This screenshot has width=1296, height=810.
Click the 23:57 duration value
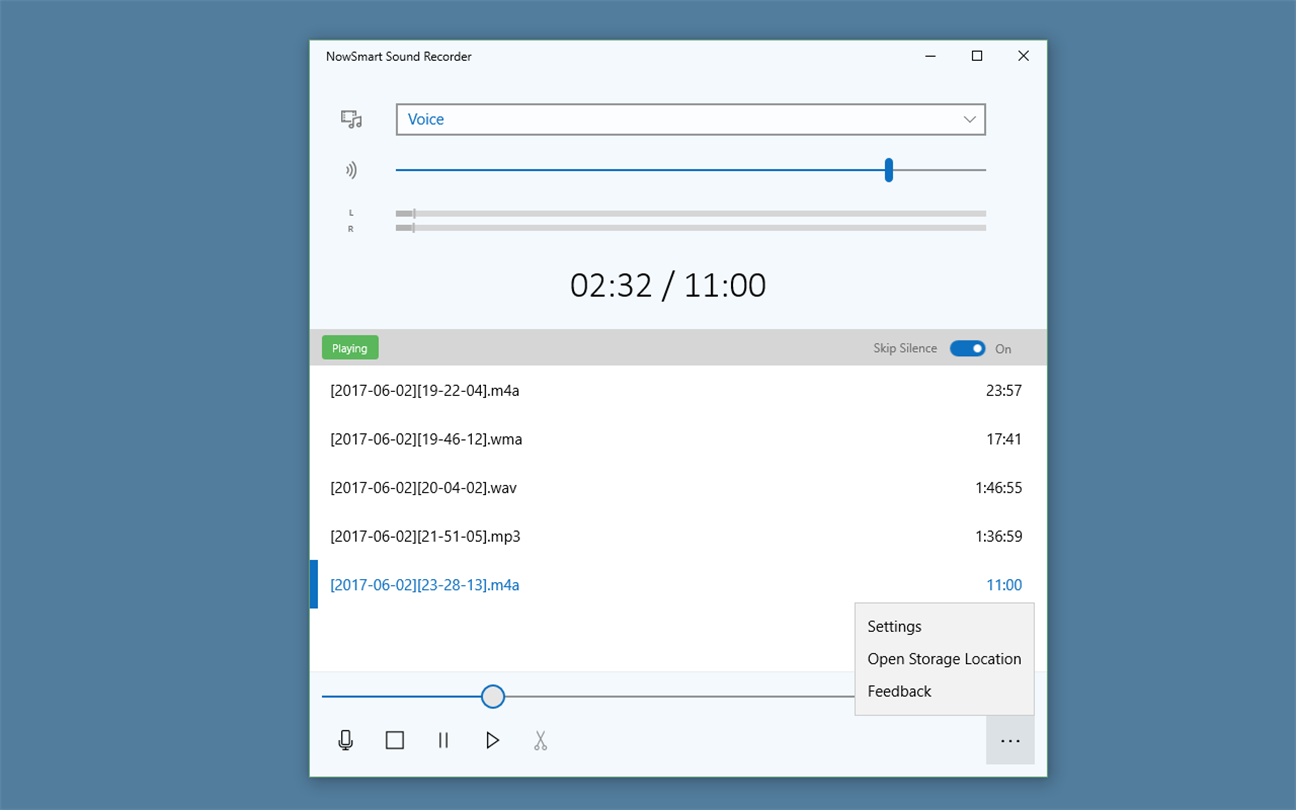1004,390
